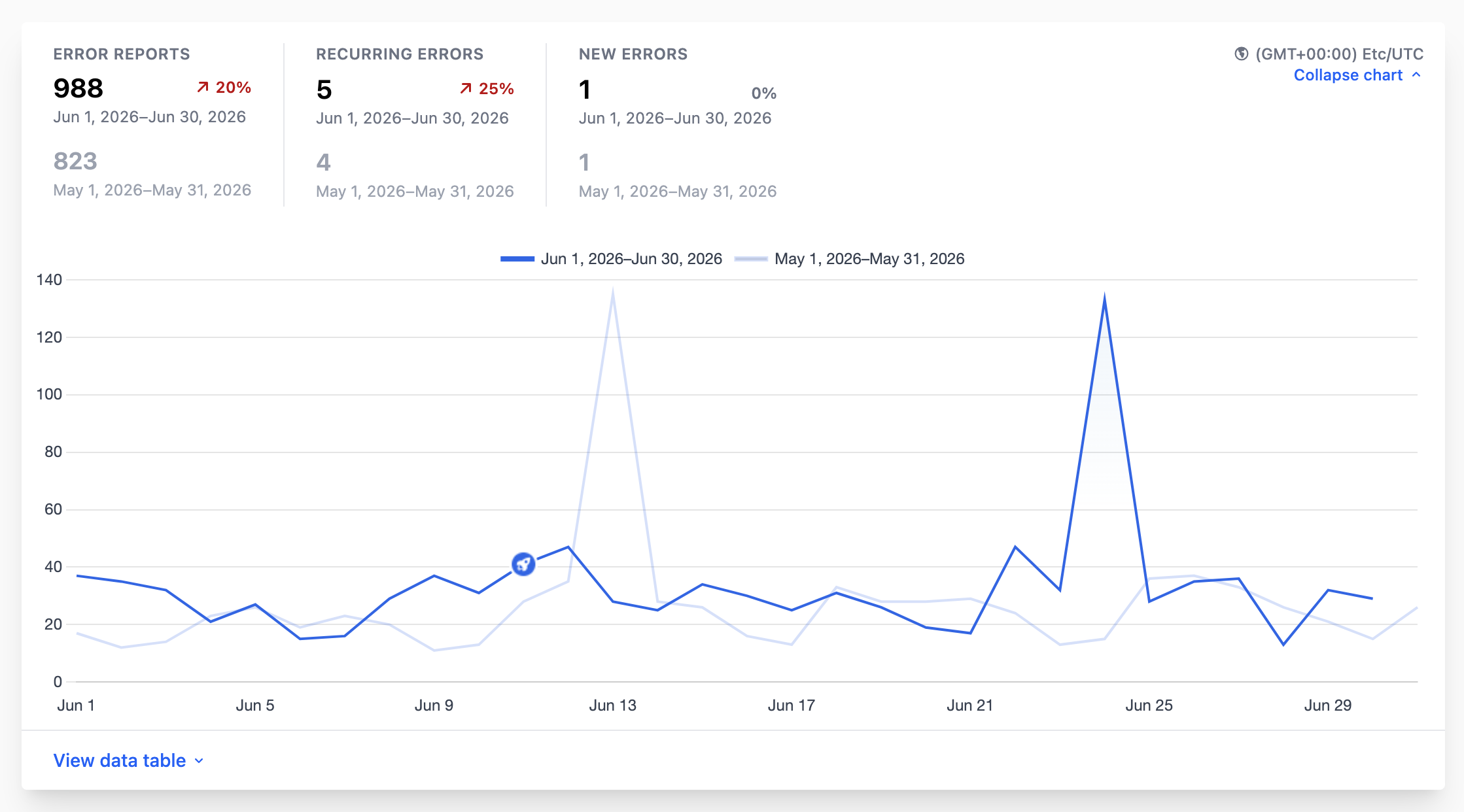Click the 823 previous error reports value

[75, 161]
